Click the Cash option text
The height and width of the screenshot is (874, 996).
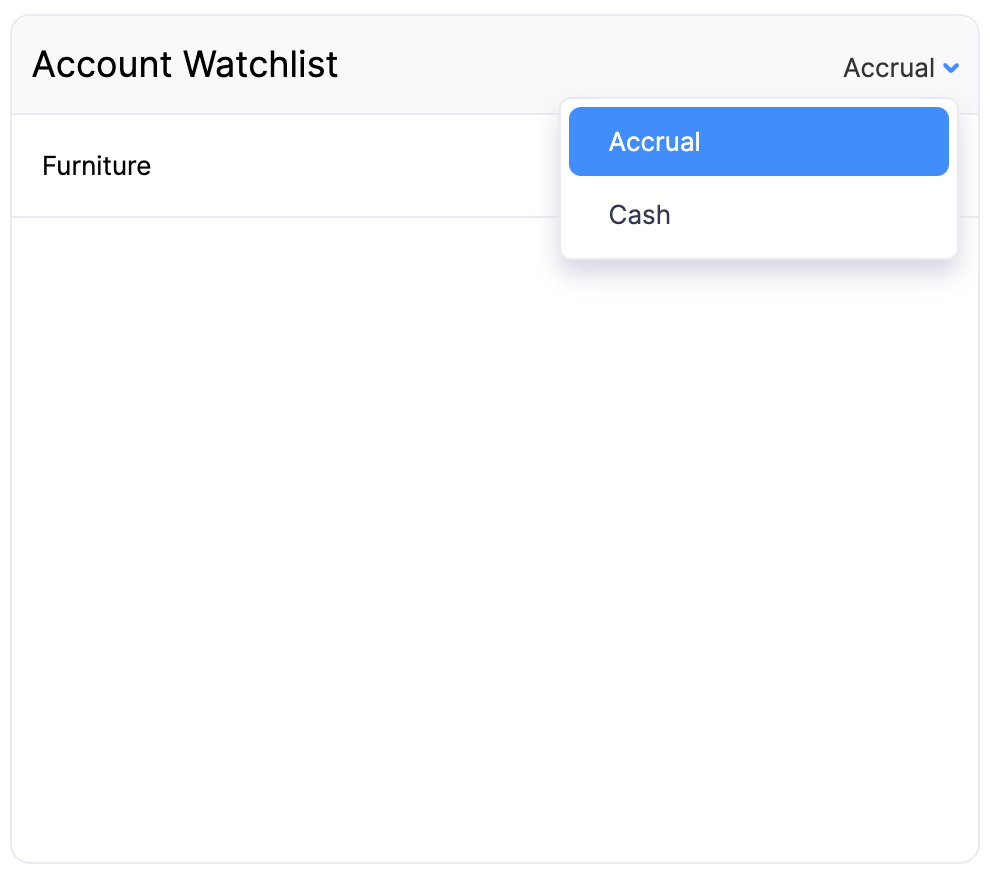639,214
